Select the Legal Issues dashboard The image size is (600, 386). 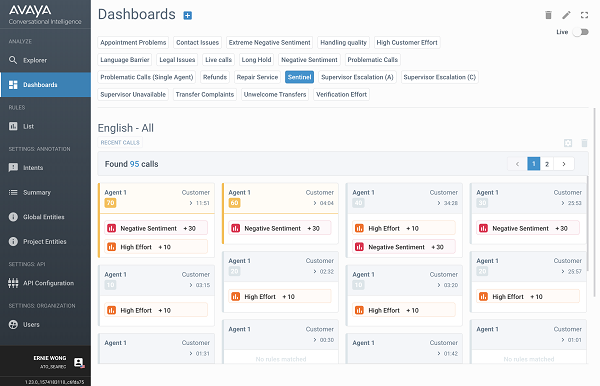(x=177, y=60)
